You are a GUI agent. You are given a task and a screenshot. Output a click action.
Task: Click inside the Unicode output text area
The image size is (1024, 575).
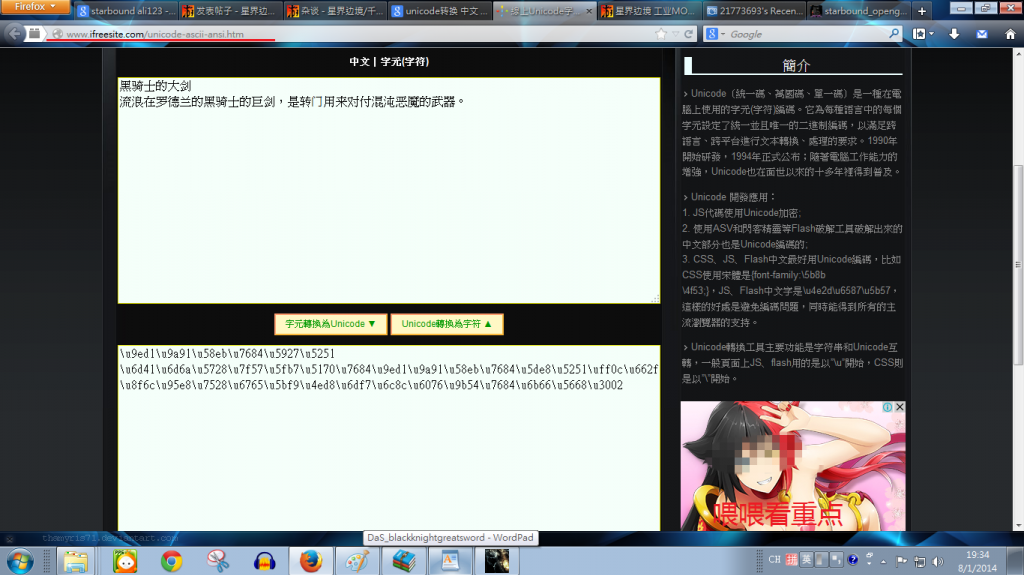[x=388, y=450]
